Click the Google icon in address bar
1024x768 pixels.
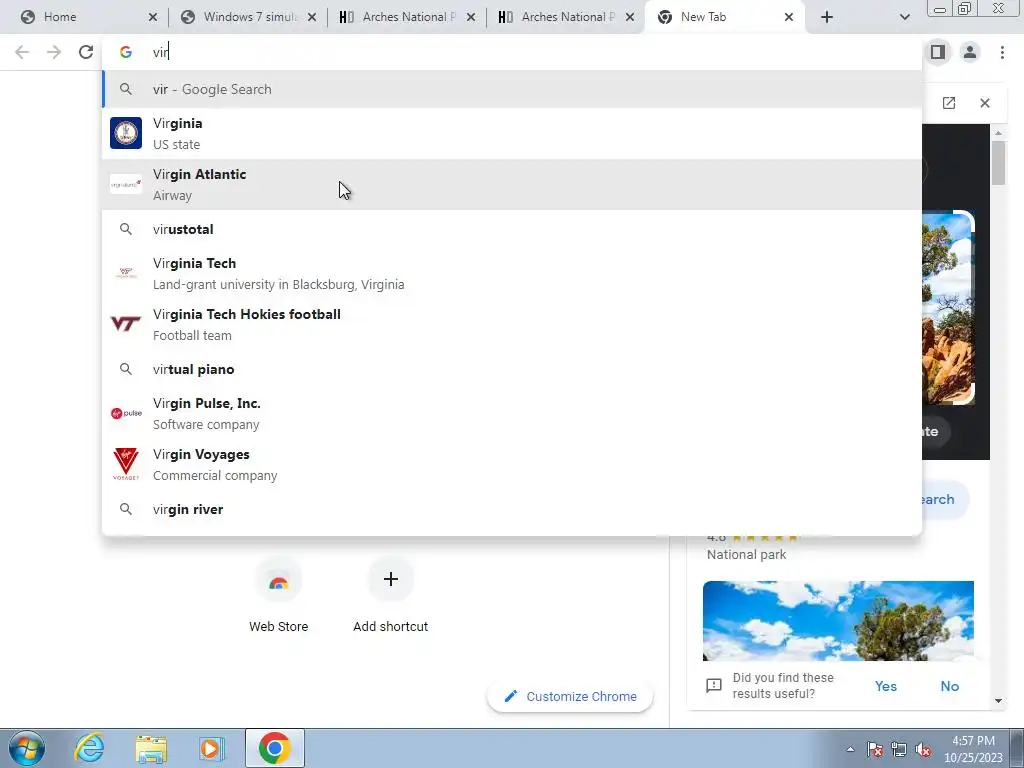[126, 52]
